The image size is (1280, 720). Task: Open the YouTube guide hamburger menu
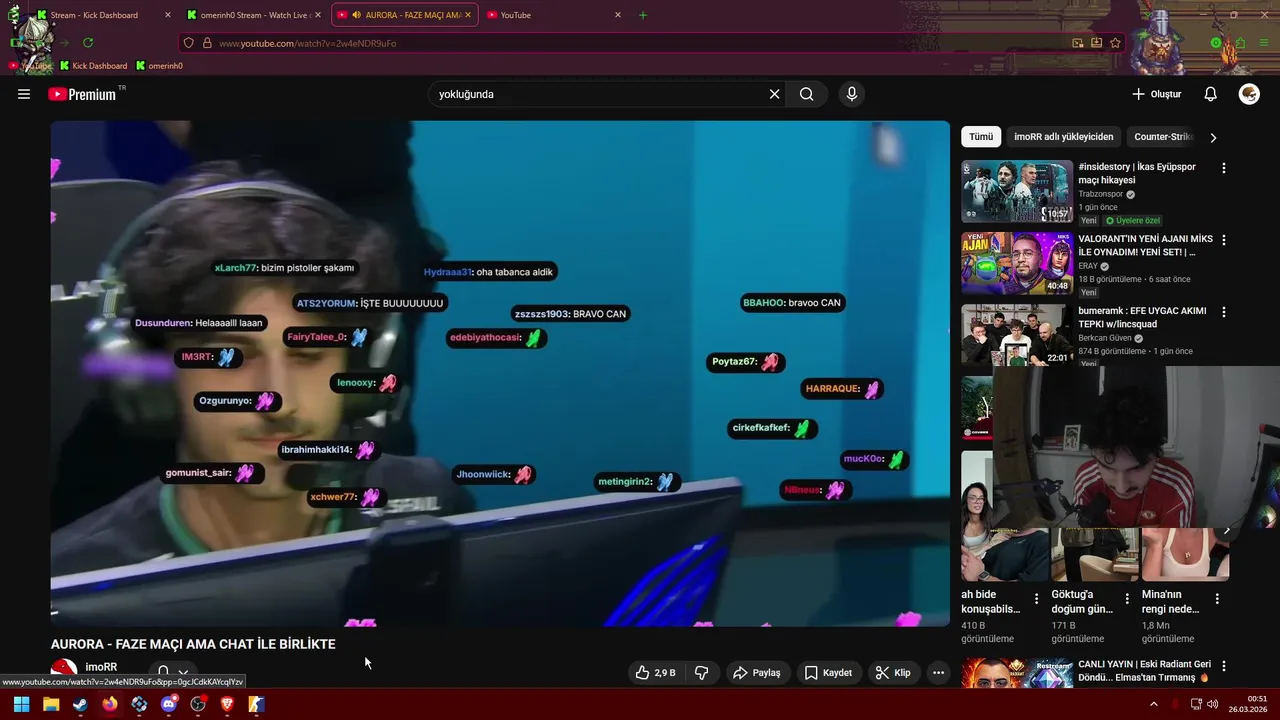(x=24, y=94)
